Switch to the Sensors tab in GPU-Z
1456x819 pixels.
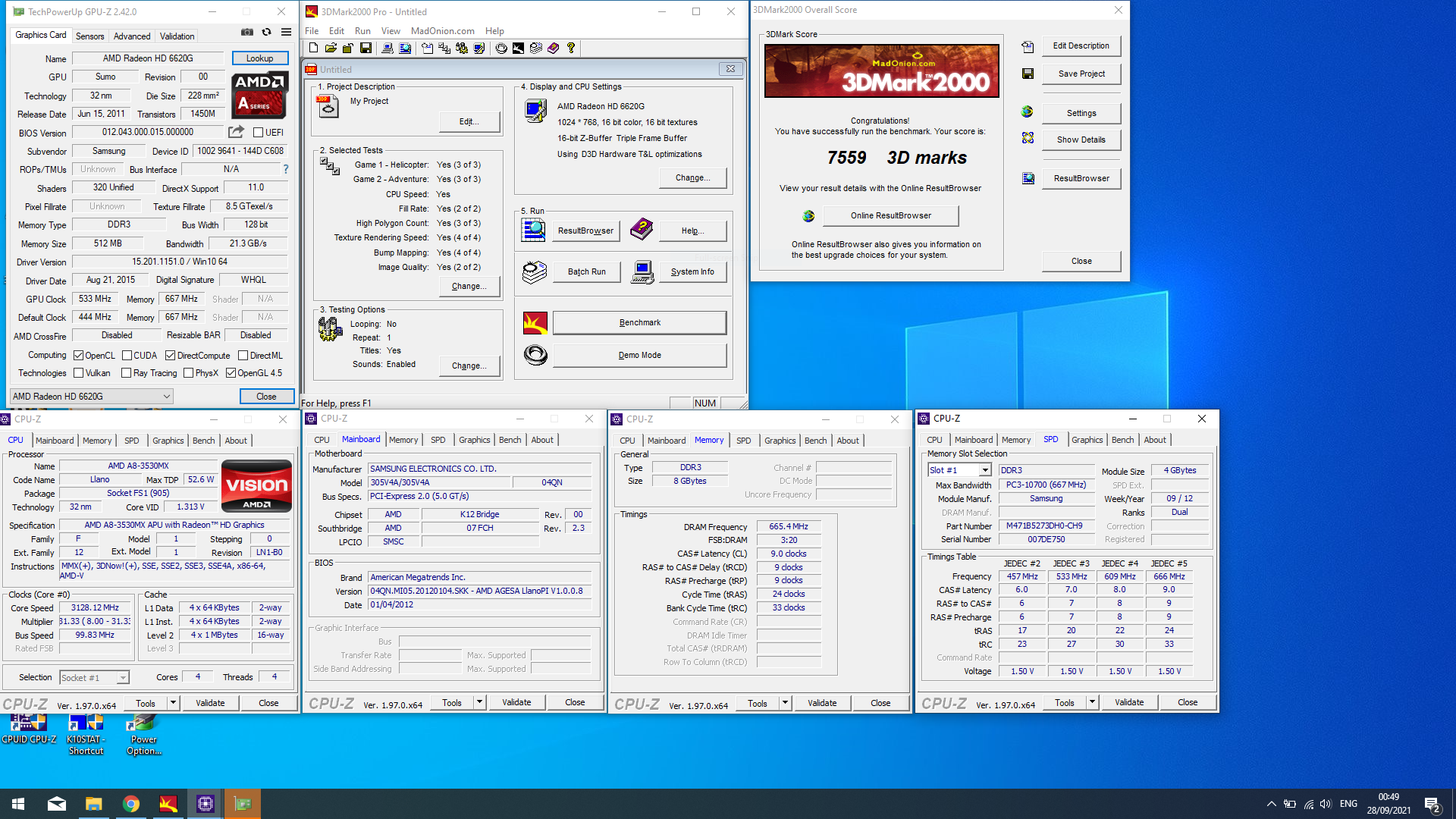[89, 36]
